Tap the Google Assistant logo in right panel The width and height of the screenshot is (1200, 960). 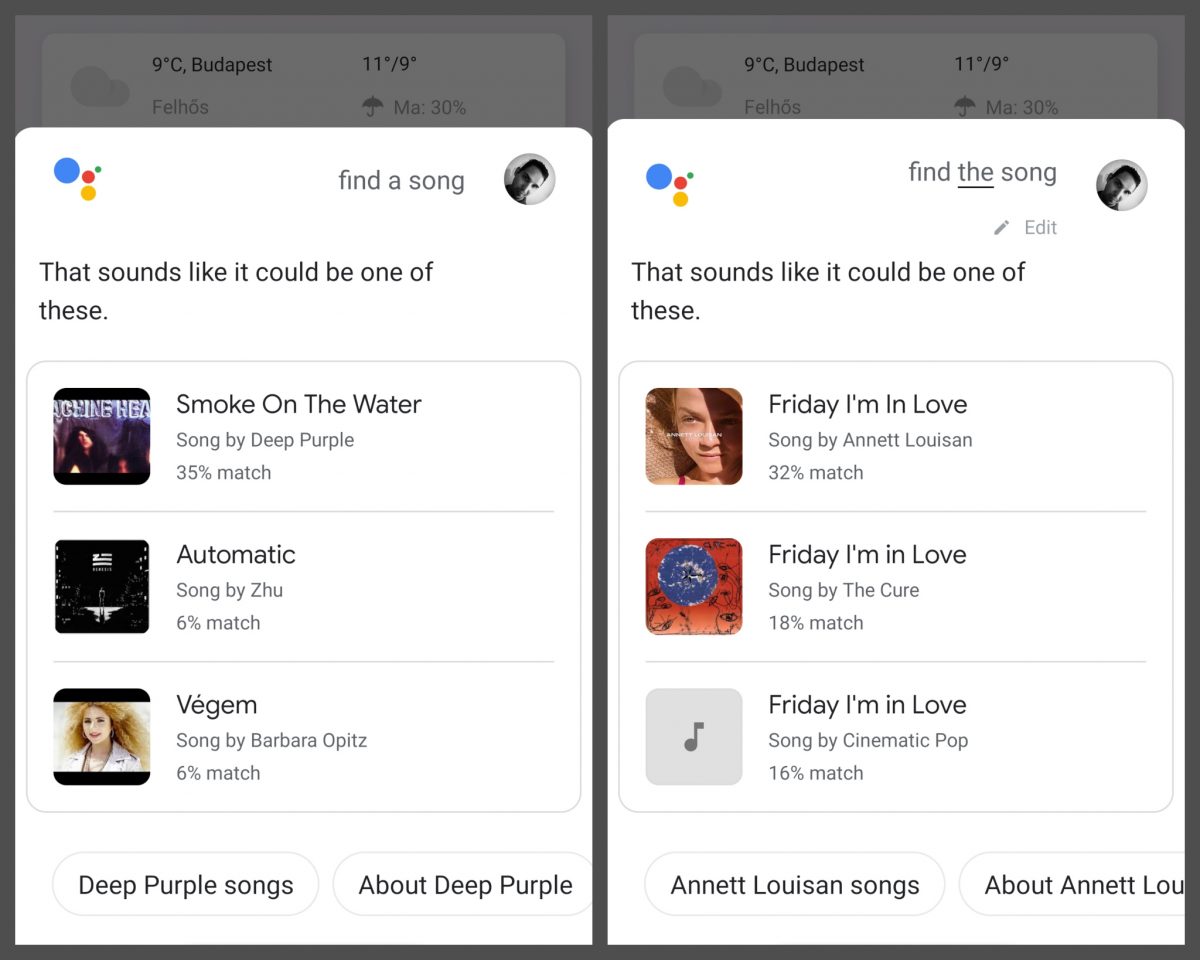[669, 184]
